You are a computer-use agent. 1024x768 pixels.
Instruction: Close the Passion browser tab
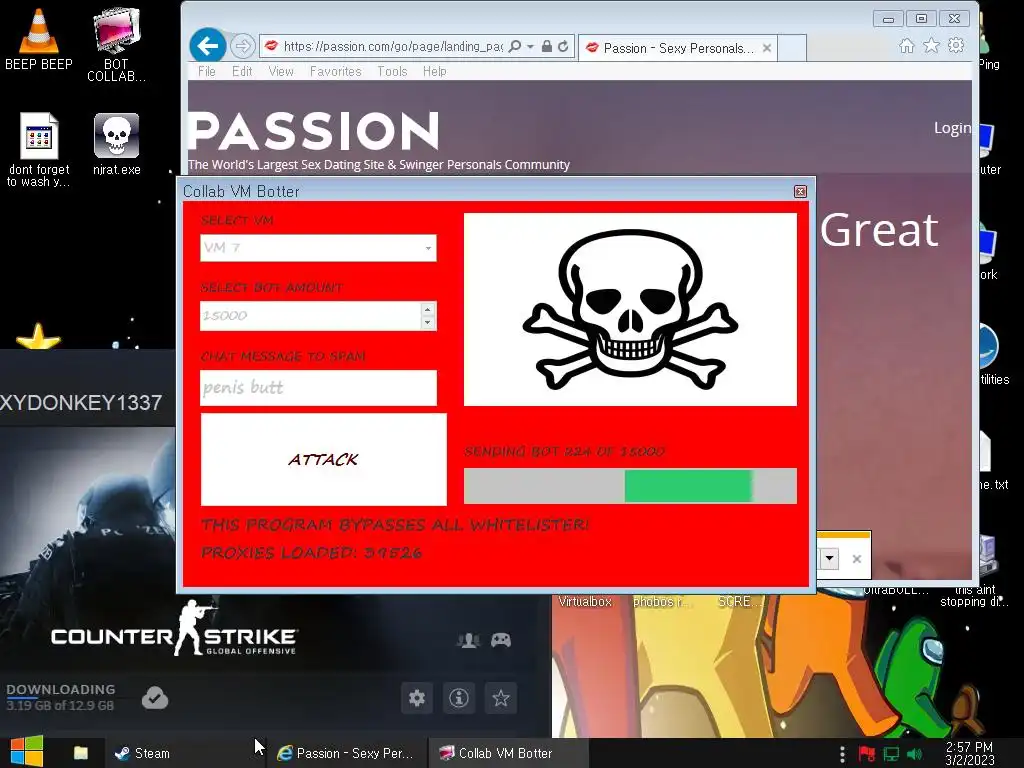pyautogui.click(x=767, y=48)
